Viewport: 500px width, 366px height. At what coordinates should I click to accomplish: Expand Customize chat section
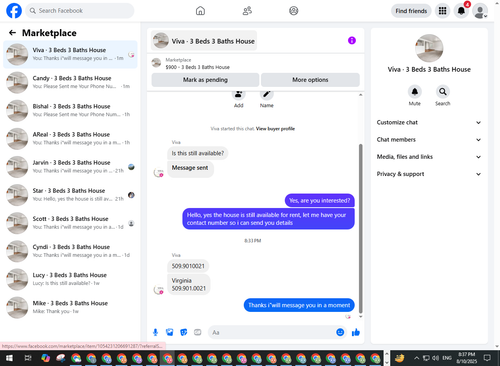429,122
